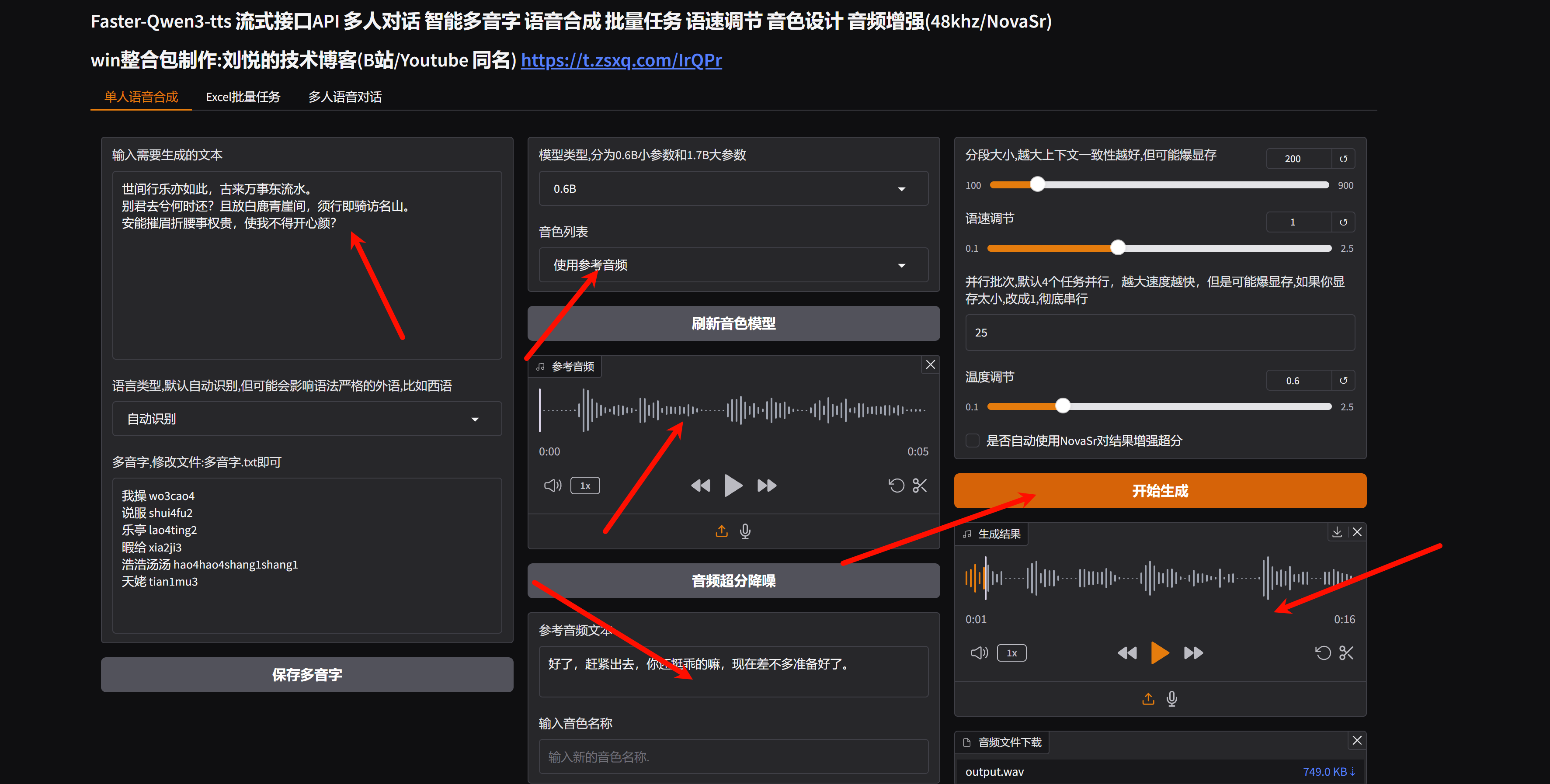1550x784 pixels.
Task: Click undo icon in generated result player
Action: pos(1323,653)
